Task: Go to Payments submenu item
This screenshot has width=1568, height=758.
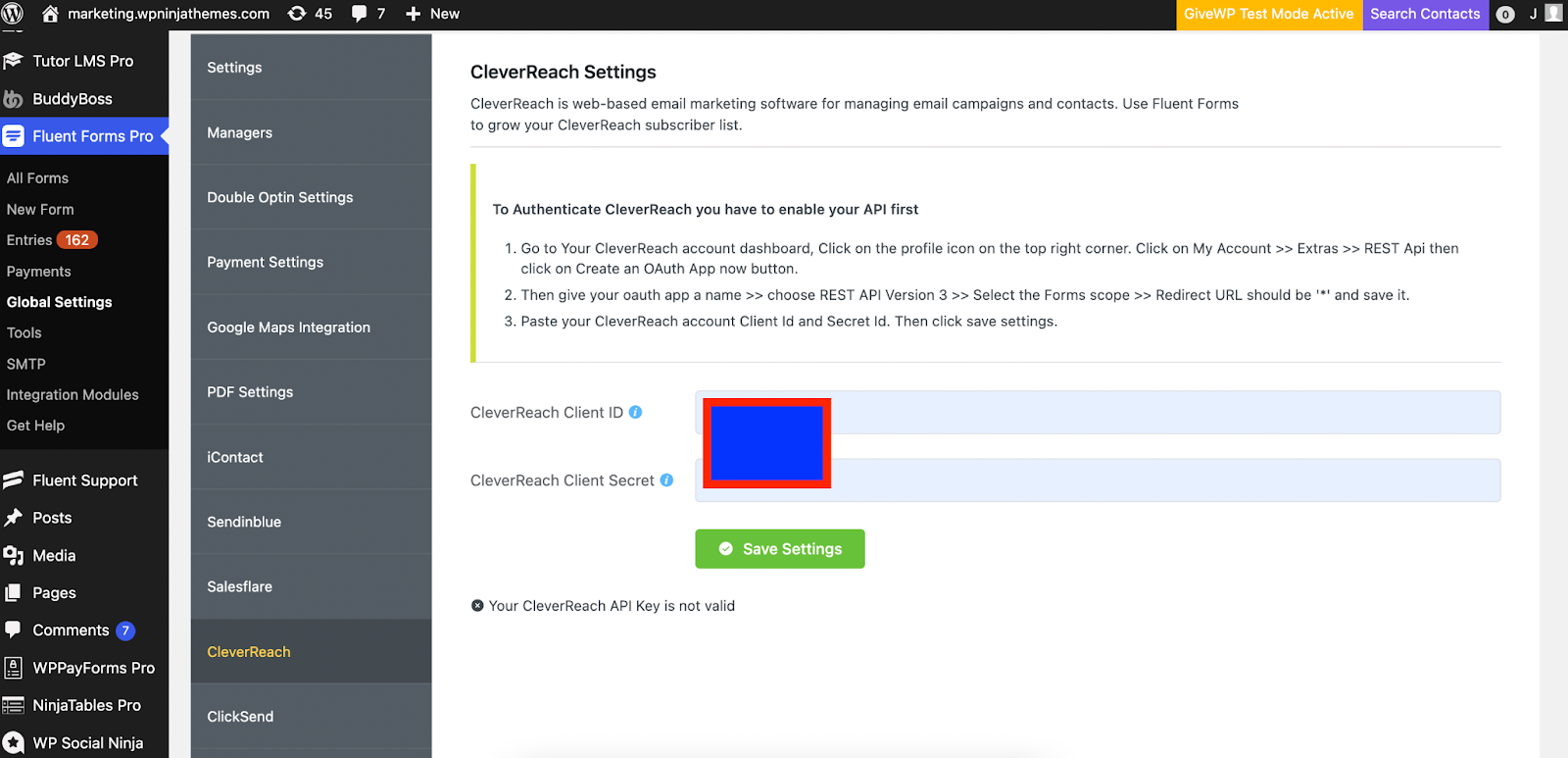Action: coord(38,272)
